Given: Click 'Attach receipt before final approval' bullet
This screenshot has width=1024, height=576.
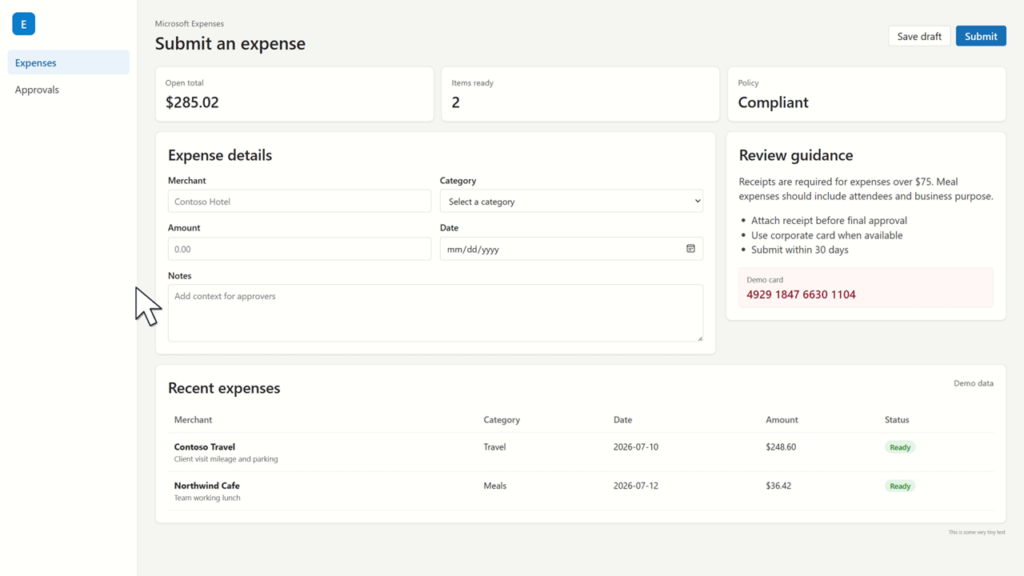Looking at the screenshot, I should click(x=829, y=221).
